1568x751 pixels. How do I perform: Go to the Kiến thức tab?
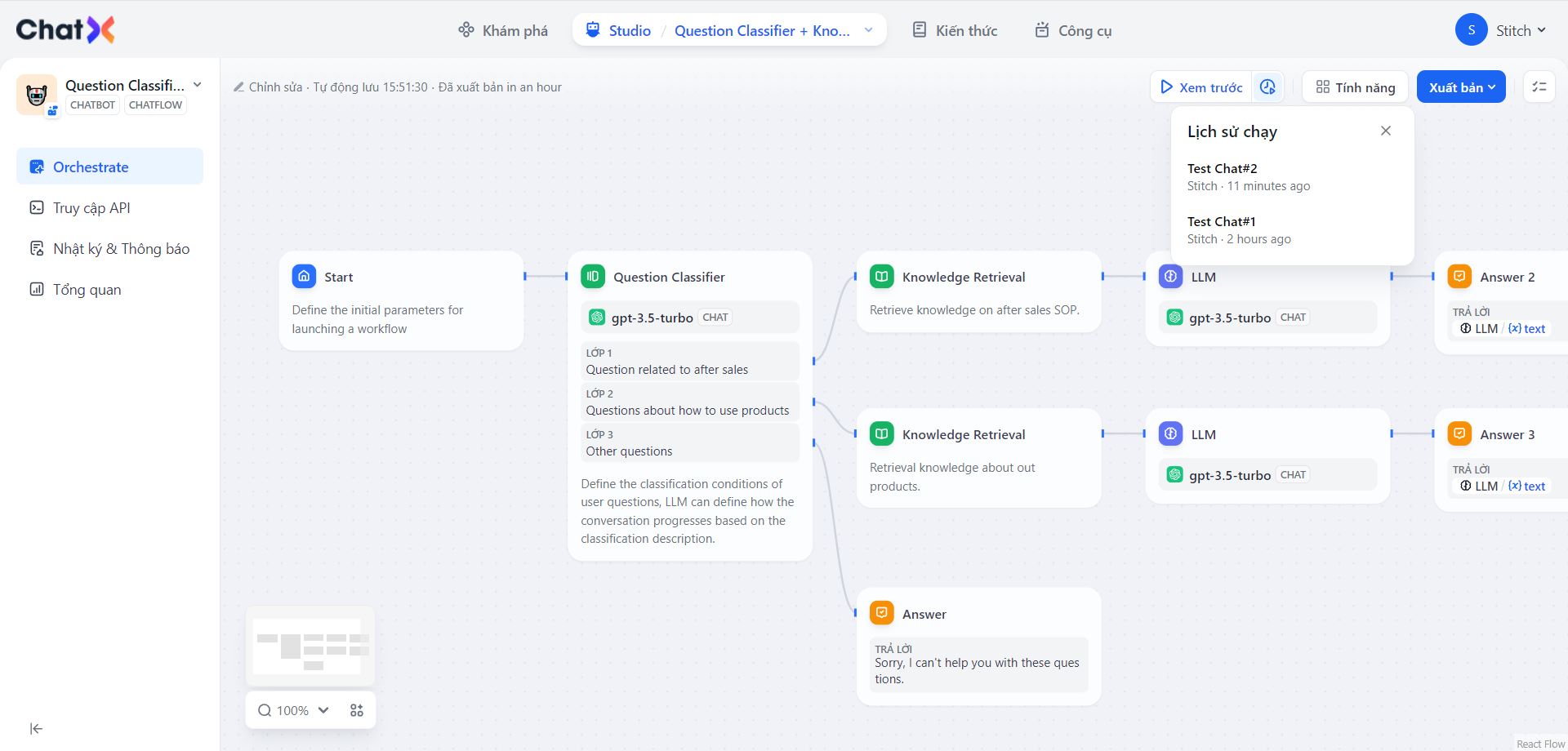(955, 30)
